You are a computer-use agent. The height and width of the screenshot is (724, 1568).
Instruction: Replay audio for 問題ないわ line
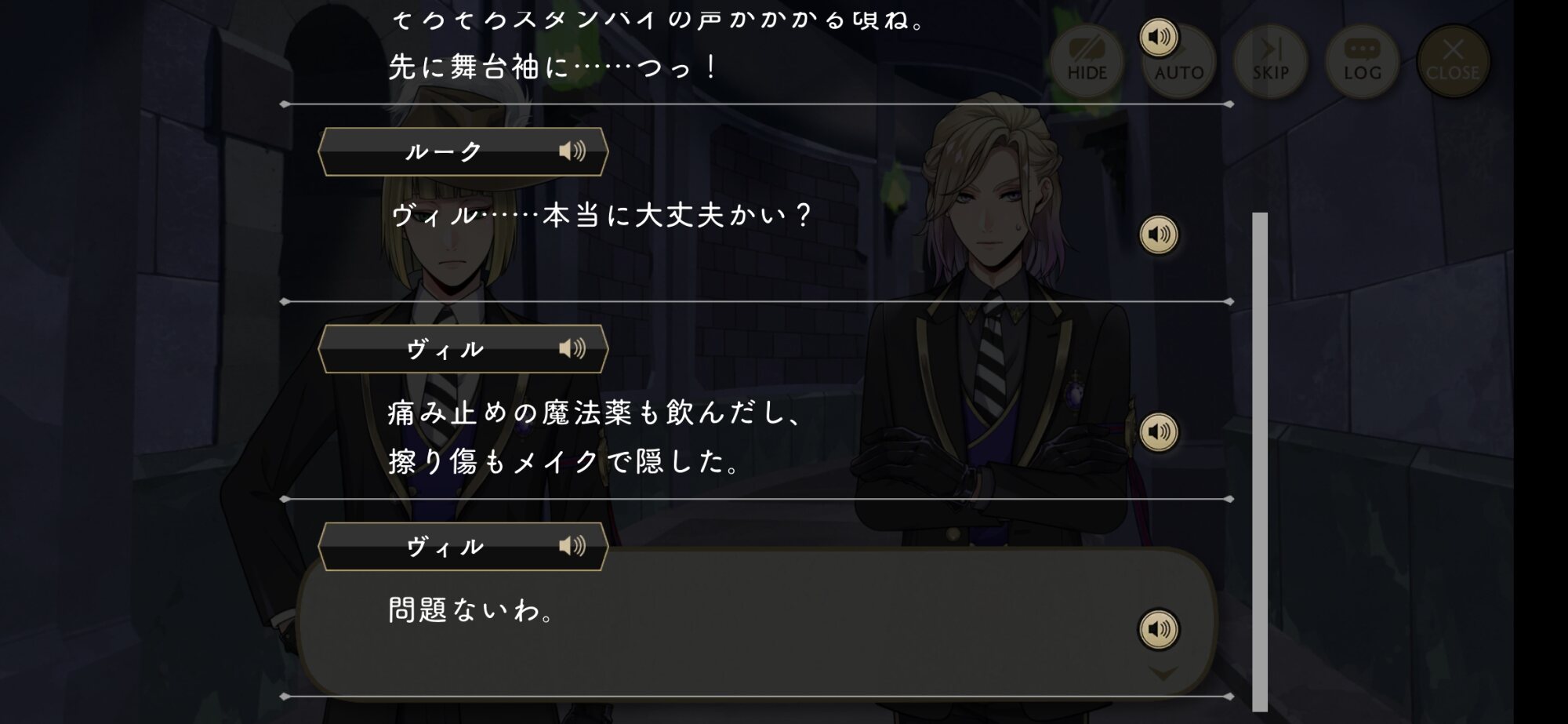1159,629
